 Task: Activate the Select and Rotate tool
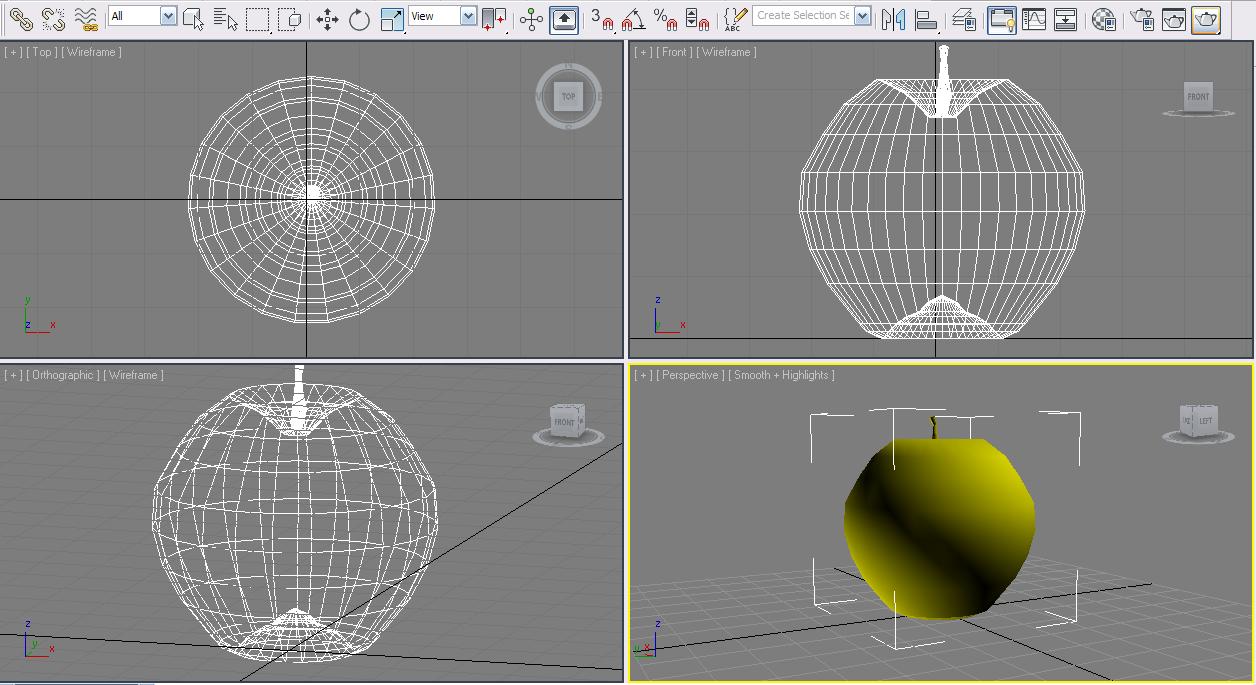point(361,19)
